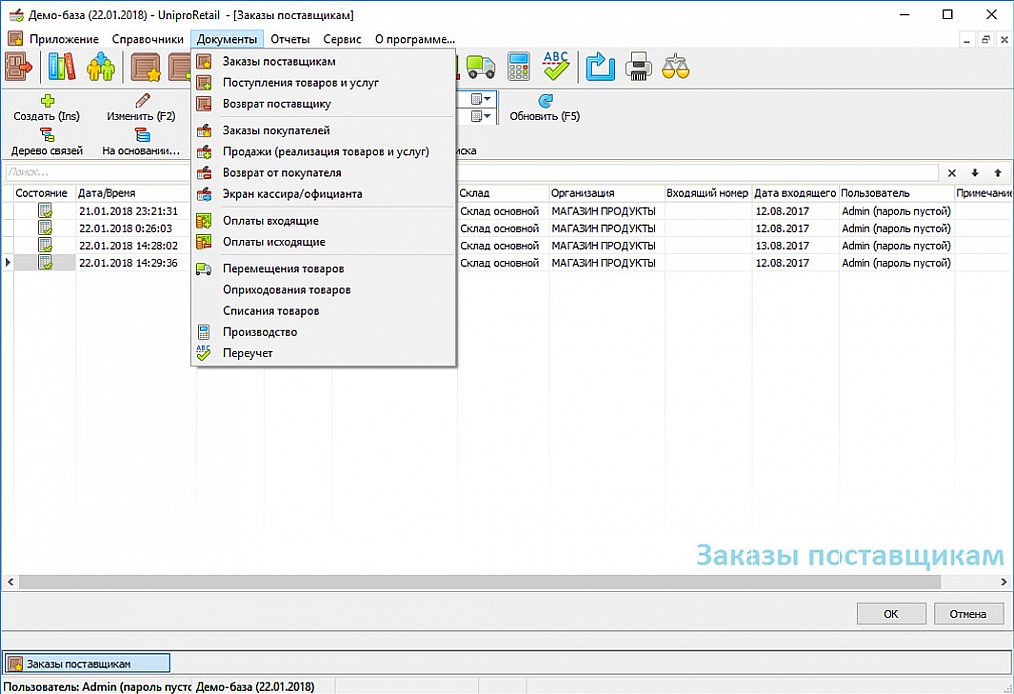Click the scales icon in toolbar

click(x=676, y=67)
